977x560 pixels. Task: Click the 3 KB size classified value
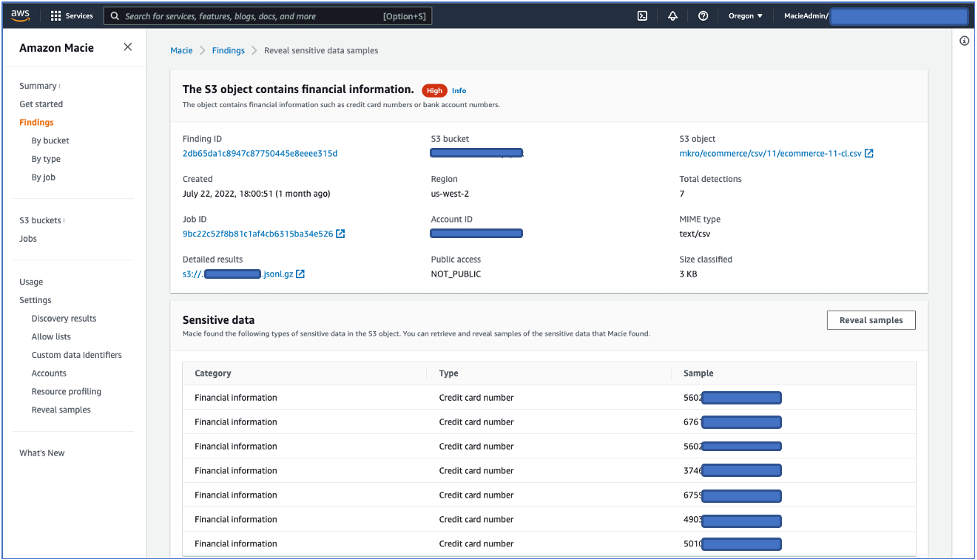click(688, 274)
